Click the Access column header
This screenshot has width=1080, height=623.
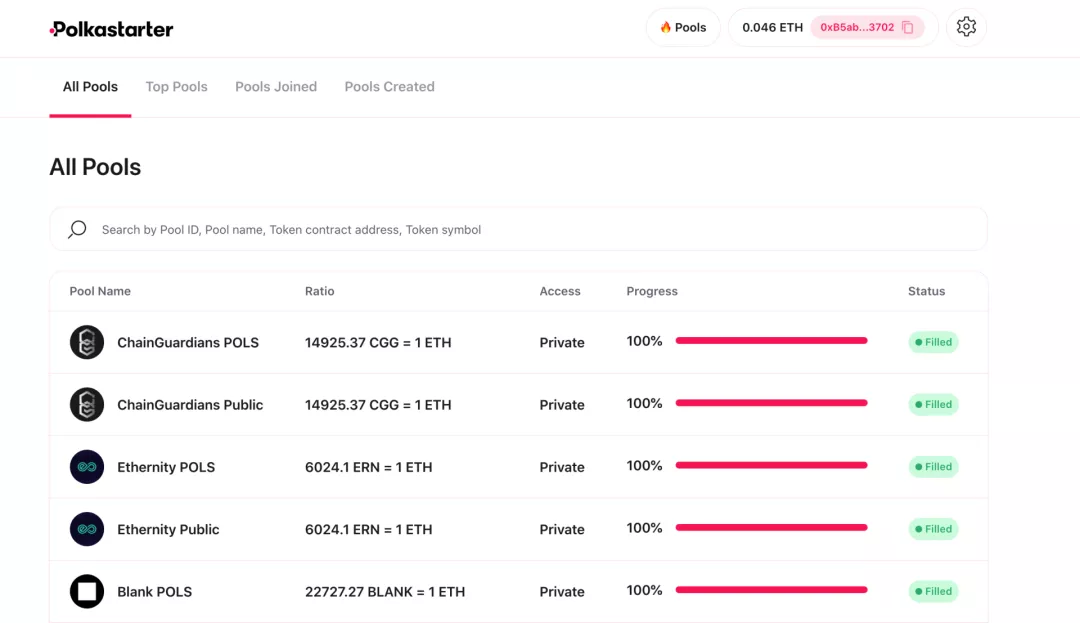tap(560, 291)
